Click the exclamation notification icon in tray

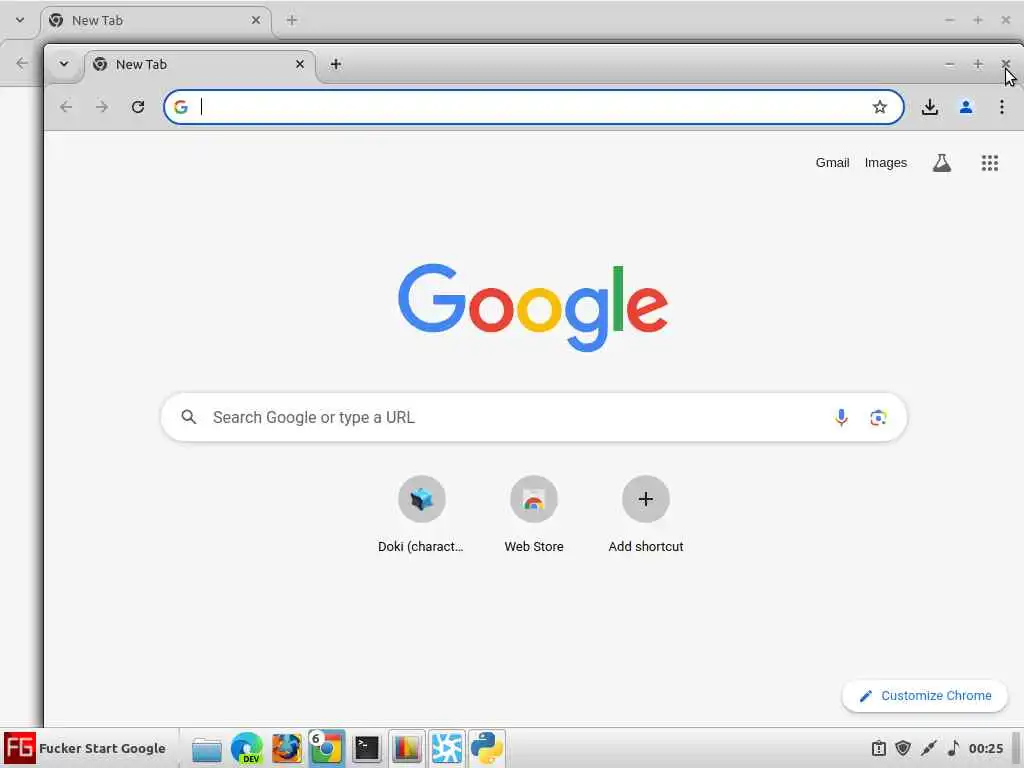pyautogui.click(x=878, y=748)
